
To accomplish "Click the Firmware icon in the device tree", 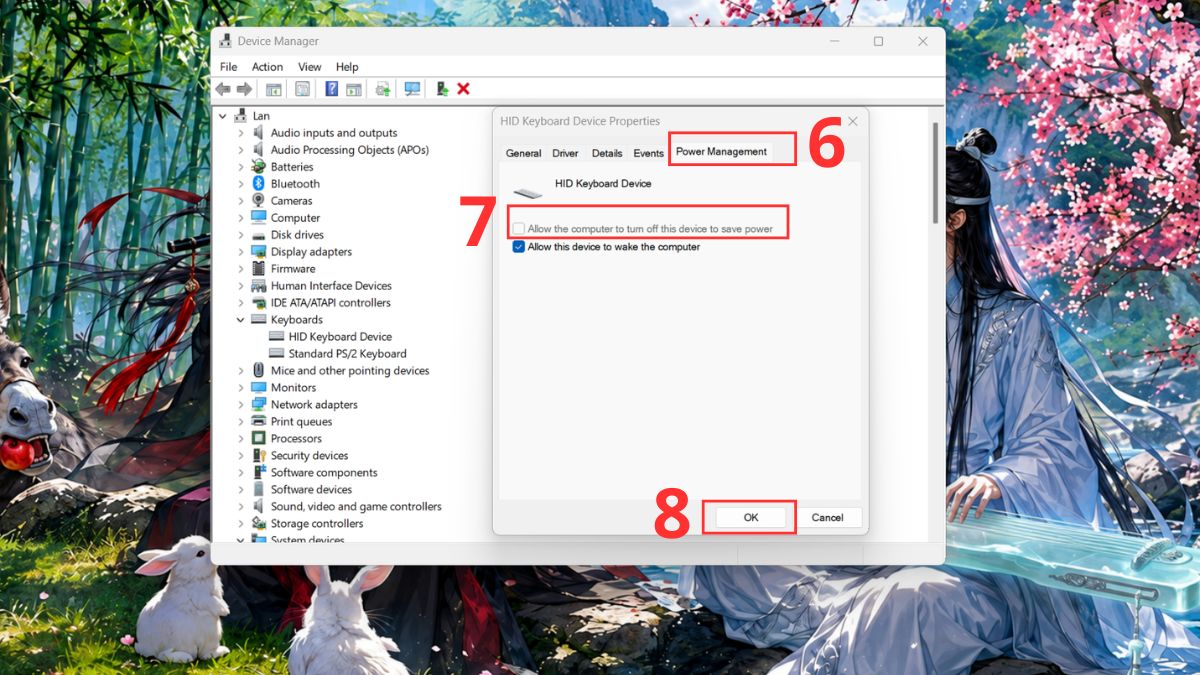I will pyautogui.click(x=259, y=269).
